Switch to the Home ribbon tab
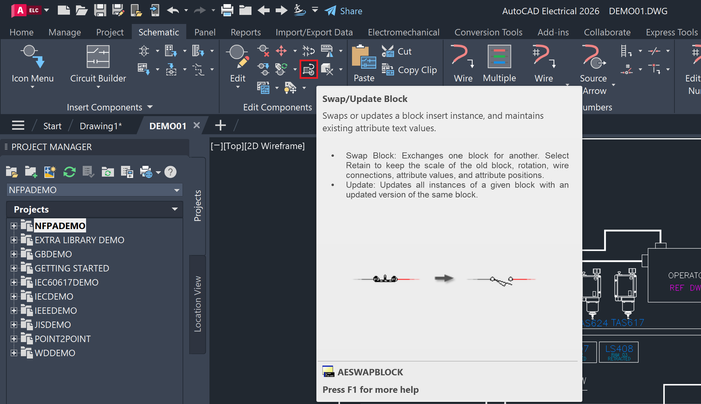This screenshot has height=404, width=701. pyautogui.click(x=21, y=32)
